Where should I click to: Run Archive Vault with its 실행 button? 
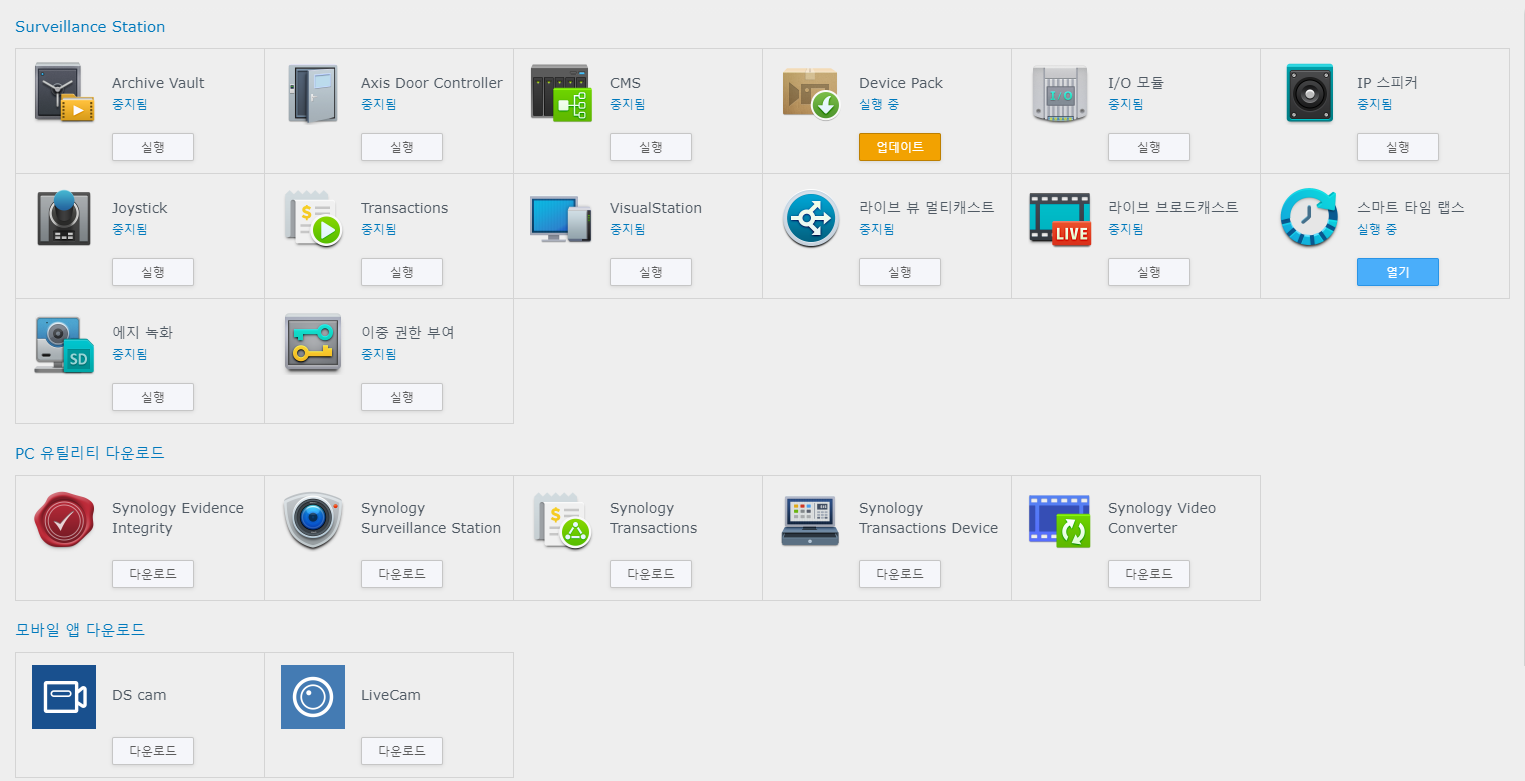pos(153,147)
